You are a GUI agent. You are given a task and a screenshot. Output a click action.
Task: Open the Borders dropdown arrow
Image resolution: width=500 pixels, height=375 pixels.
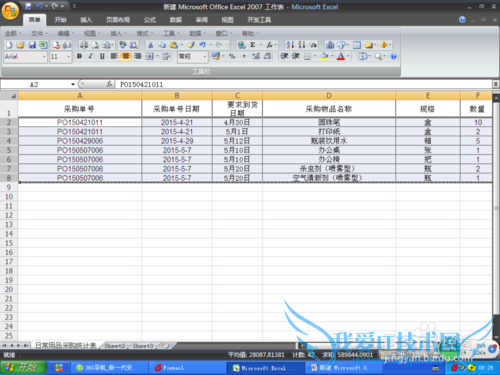point(315,56)
